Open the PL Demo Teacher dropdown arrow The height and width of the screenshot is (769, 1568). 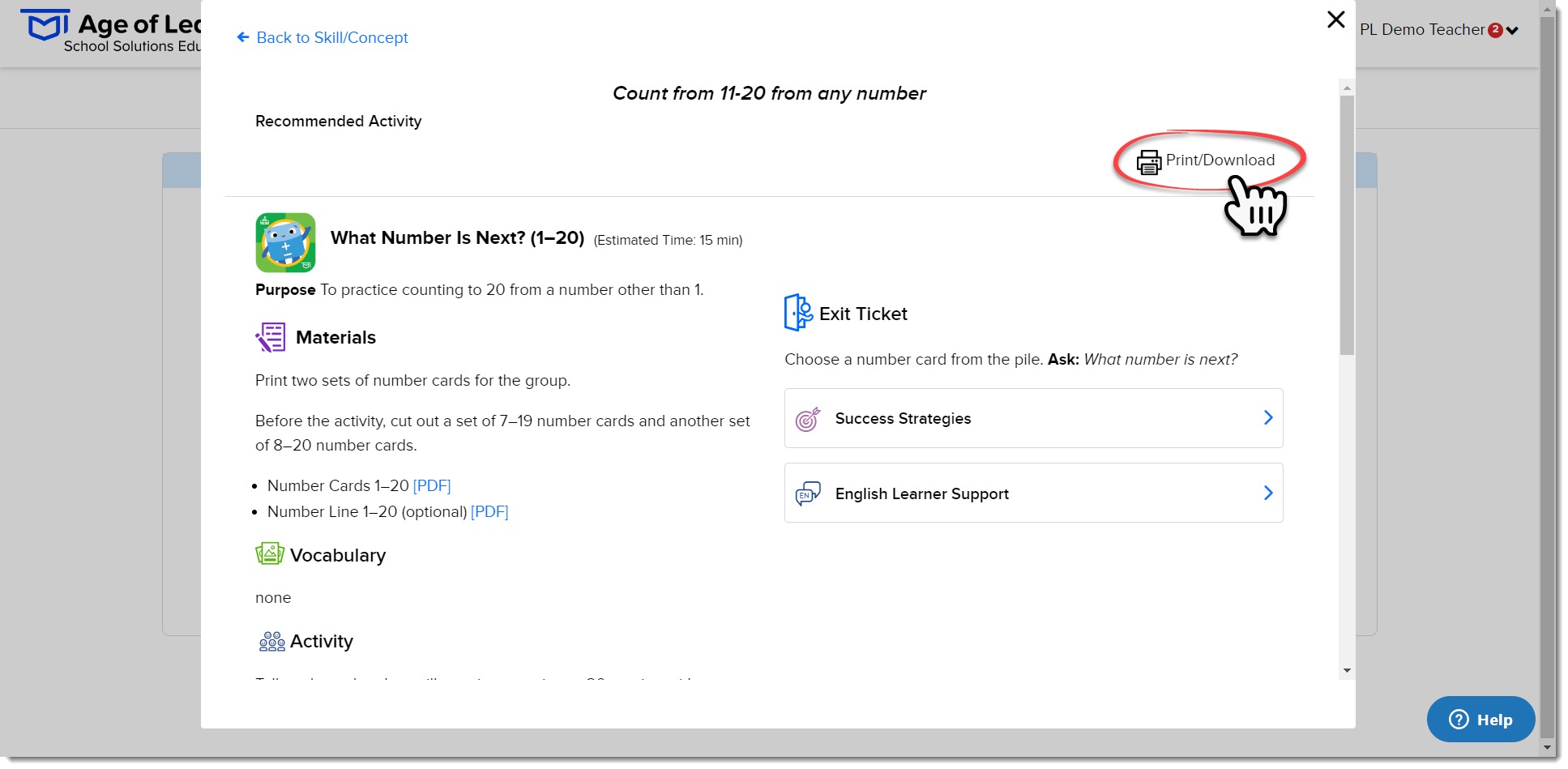pyautogui.click(x=1512, y=31)
